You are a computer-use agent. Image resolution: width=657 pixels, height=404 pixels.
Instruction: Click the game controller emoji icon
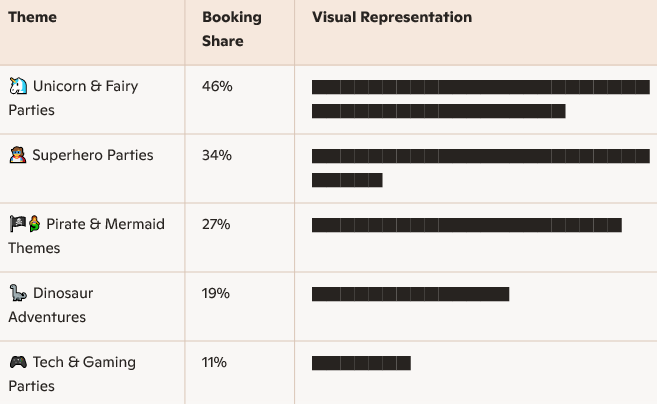click(x=17, y=362)
